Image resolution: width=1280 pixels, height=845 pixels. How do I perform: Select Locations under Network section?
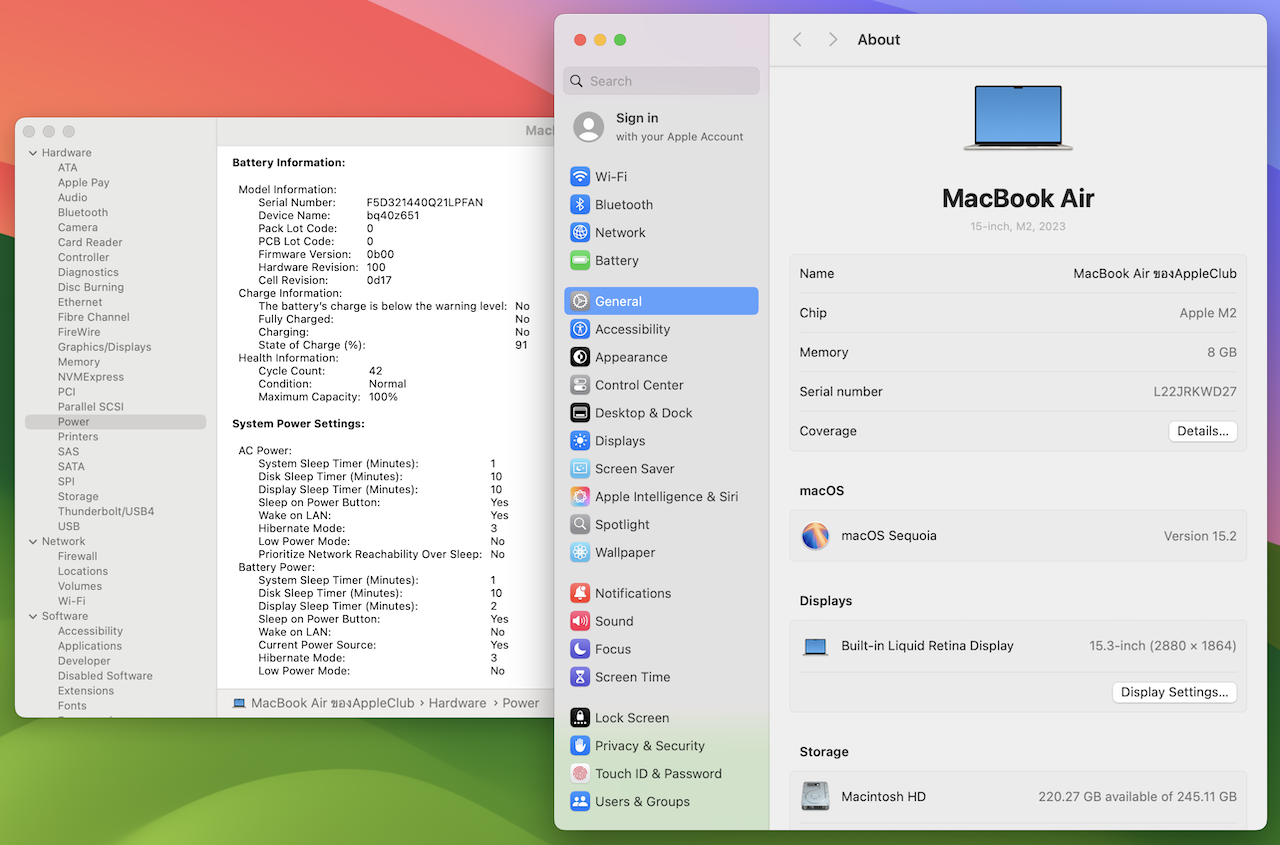tap(83, 572)
